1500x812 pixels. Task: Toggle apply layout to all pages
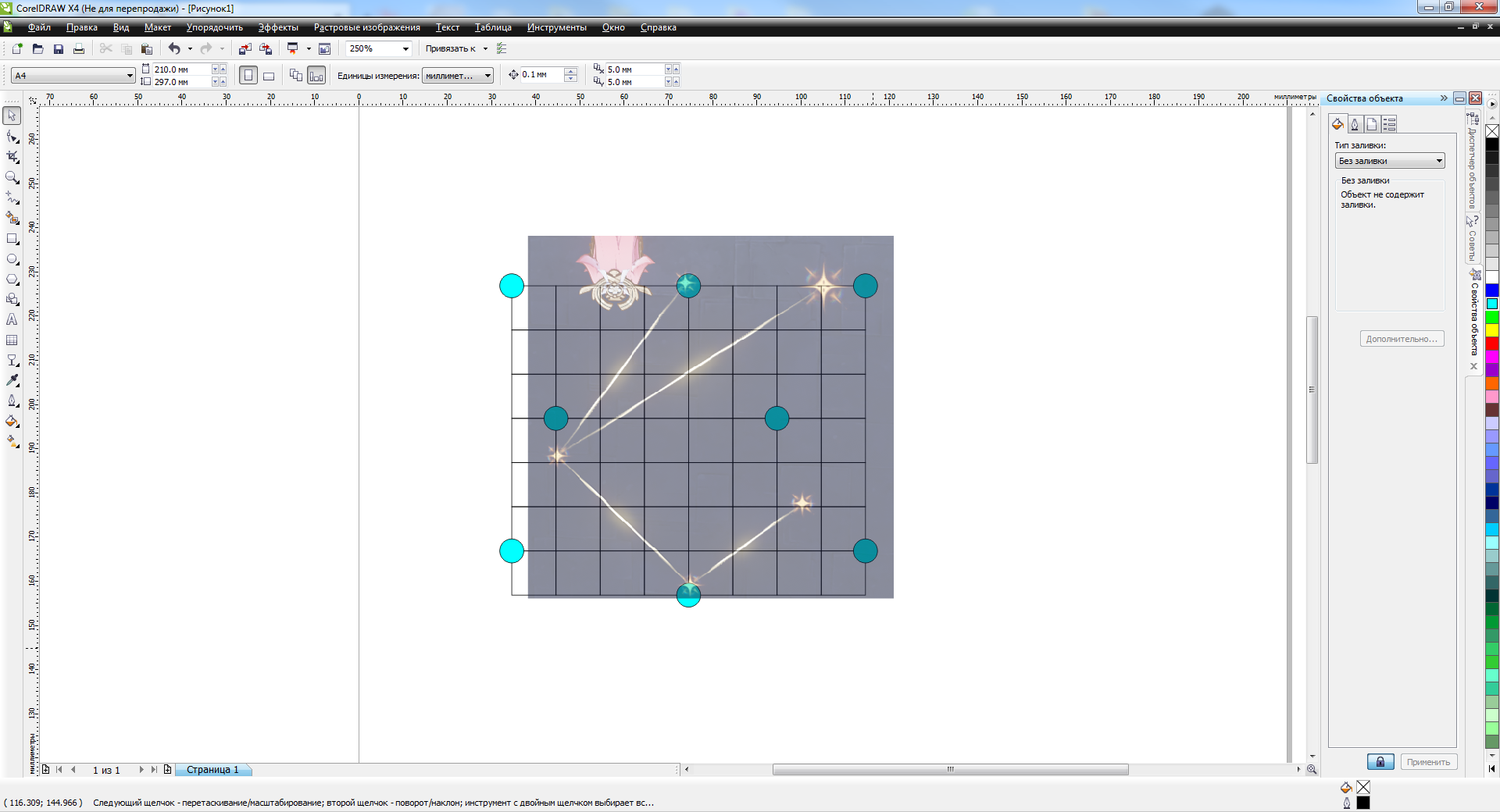coord(296,76)
